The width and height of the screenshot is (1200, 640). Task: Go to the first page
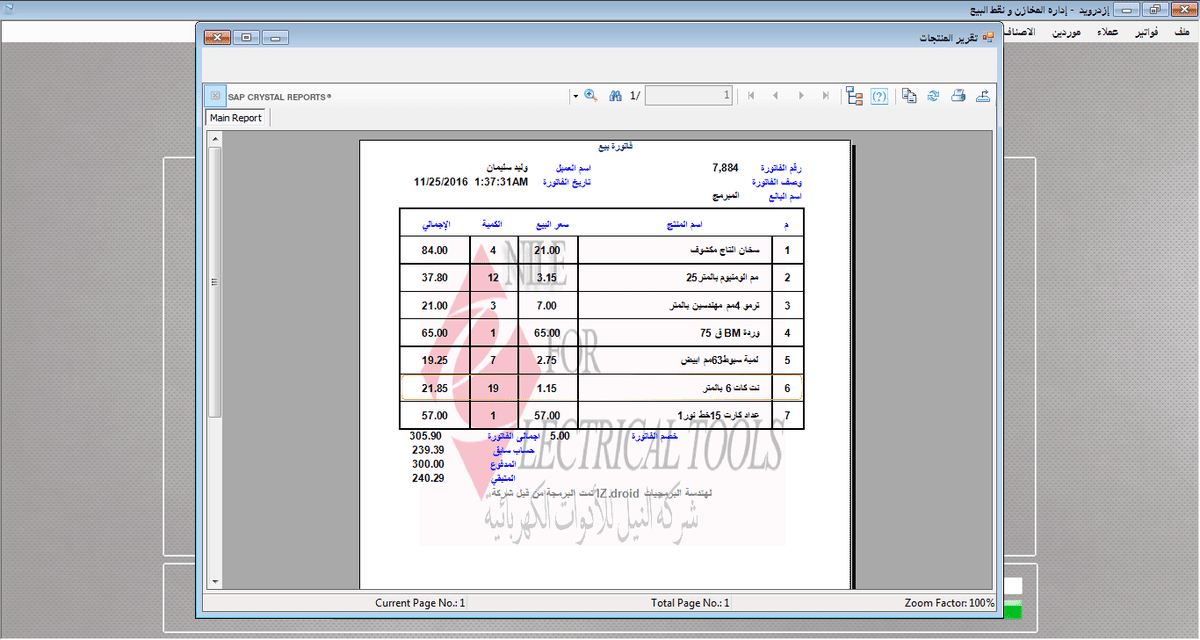[x=751, y=96]
